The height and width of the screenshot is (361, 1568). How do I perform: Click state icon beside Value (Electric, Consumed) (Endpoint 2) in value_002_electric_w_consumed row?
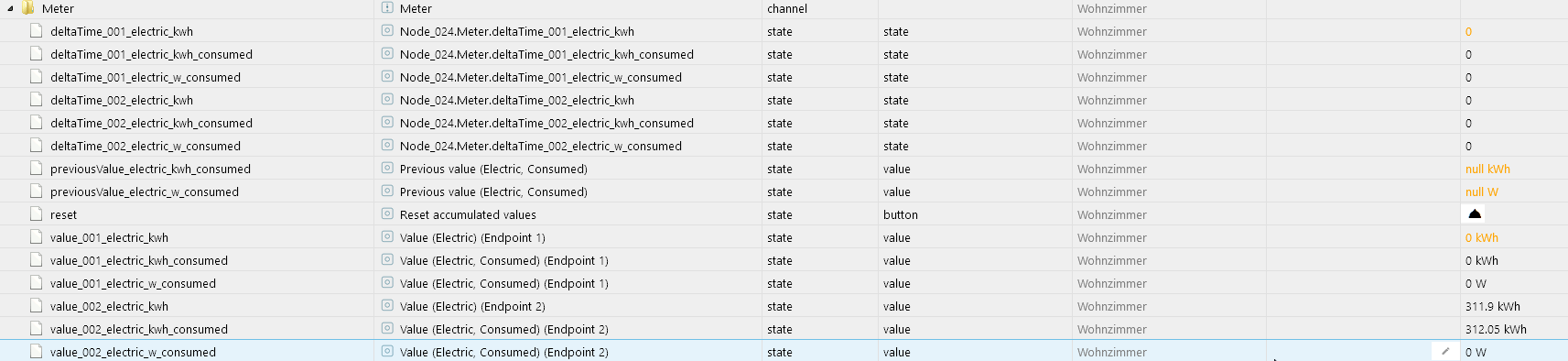[x=387, y=352]
